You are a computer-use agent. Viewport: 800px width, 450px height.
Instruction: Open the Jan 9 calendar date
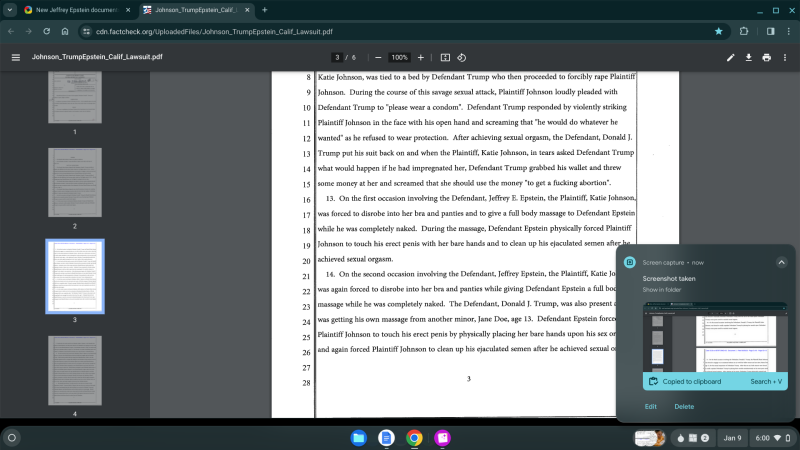(x=732, y=438)
